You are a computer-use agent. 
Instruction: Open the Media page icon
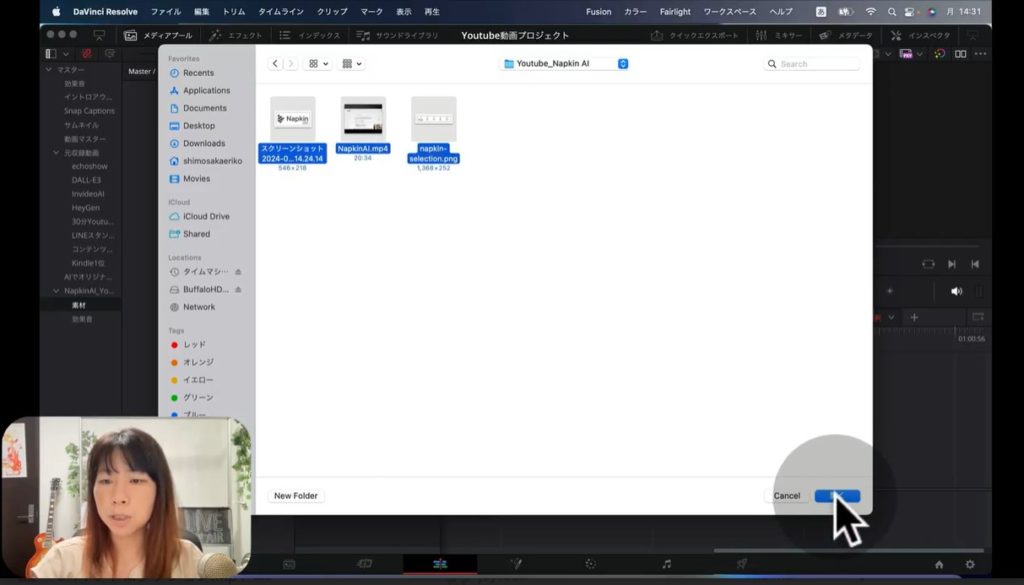point(289,564)
